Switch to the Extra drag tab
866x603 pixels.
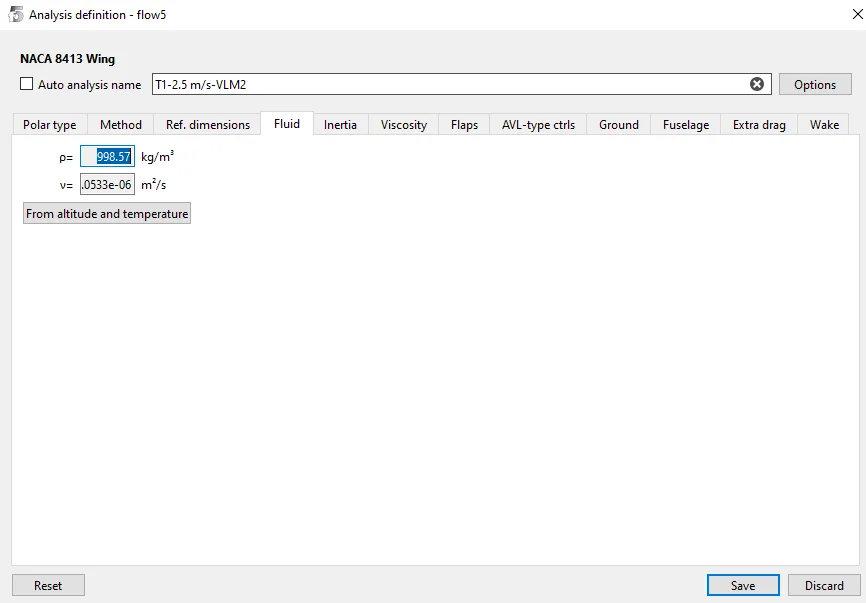[x=759, y=125]
